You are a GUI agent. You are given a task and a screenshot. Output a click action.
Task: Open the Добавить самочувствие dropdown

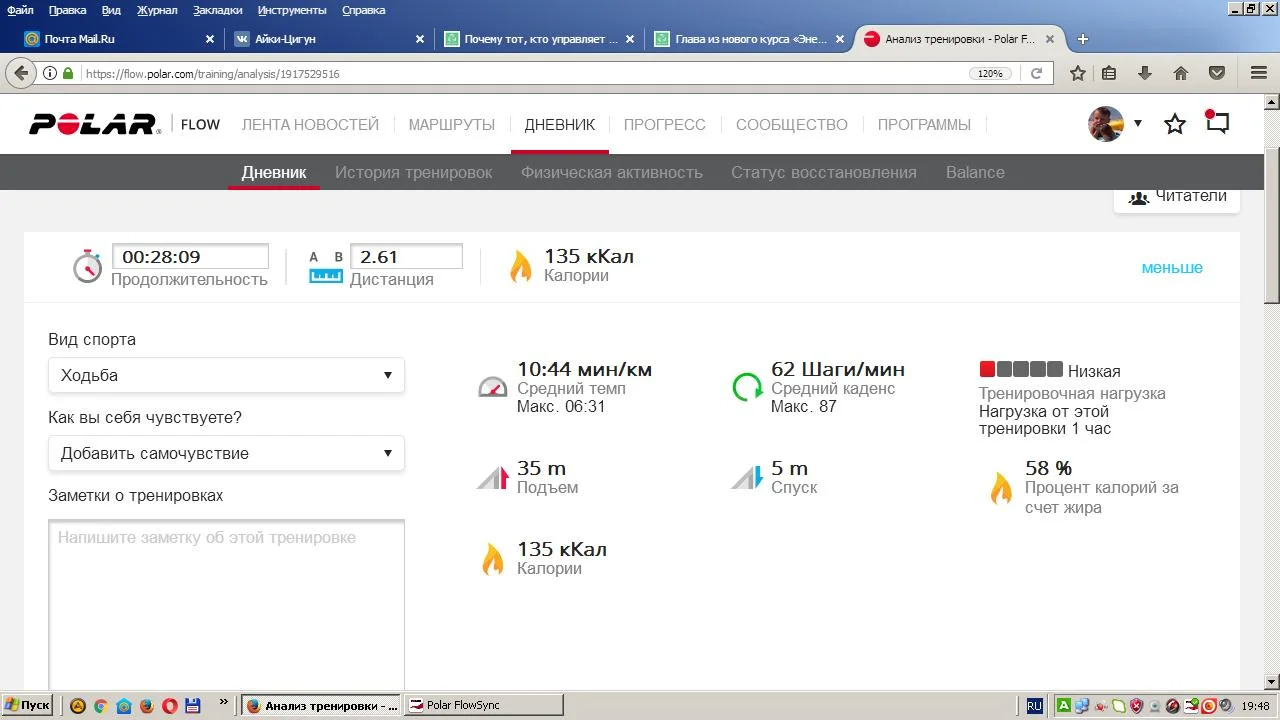(226, 453)
